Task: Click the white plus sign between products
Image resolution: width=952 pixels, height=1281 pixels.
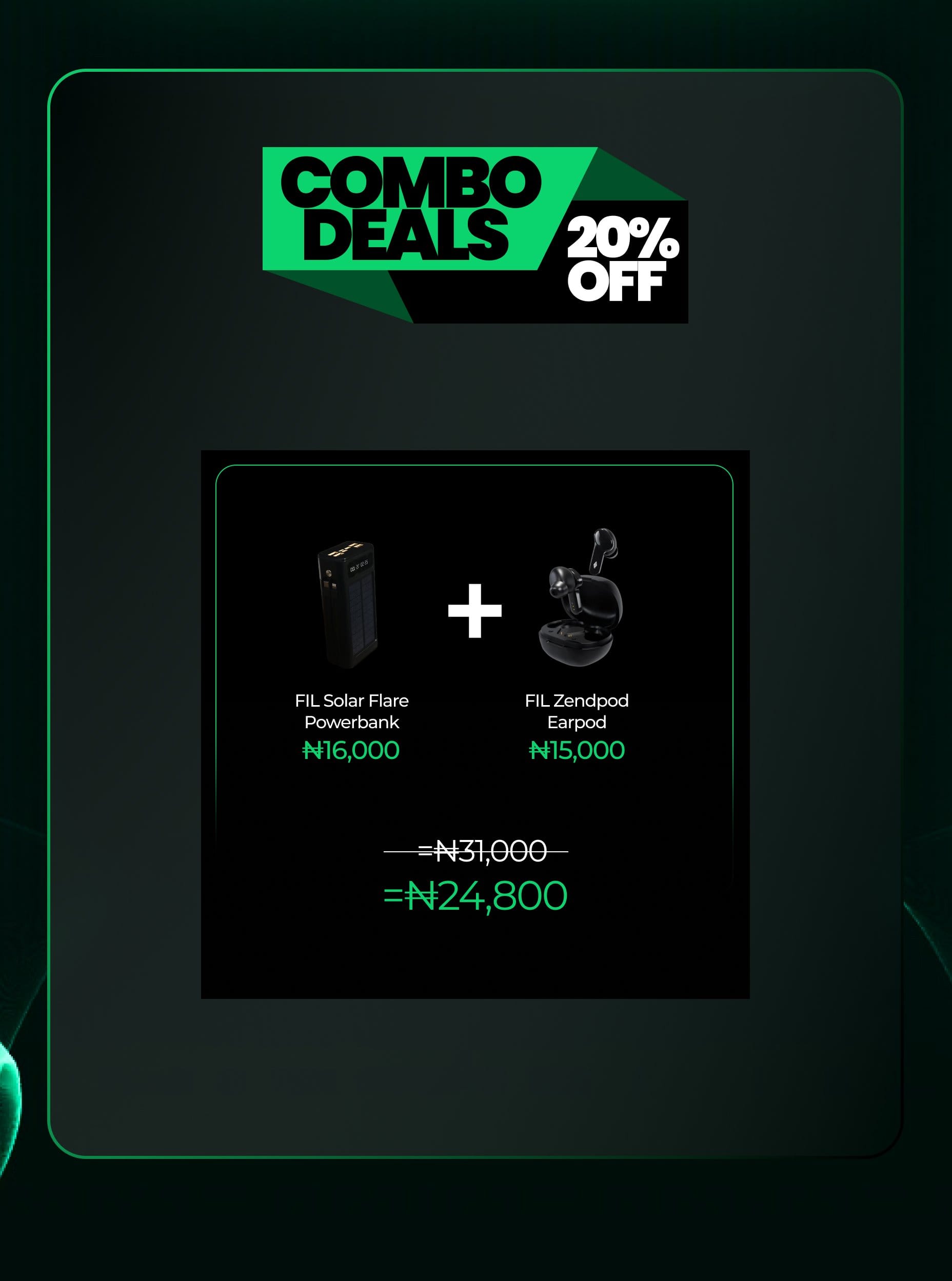Action: [475, 611]
